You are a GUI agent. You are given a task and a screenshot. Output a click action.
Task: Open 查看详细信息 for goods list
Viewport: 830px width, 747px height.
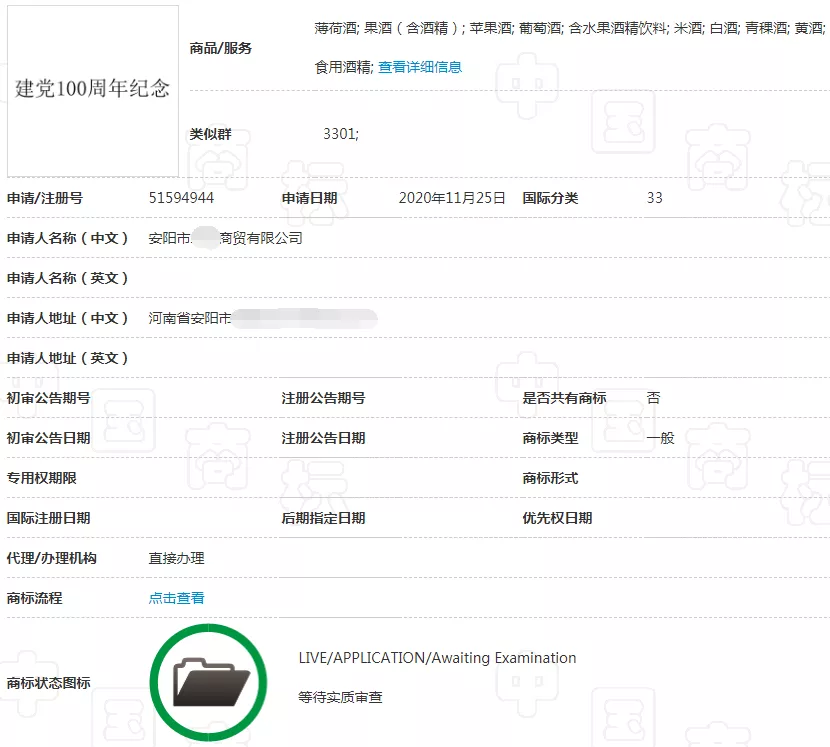420,67
